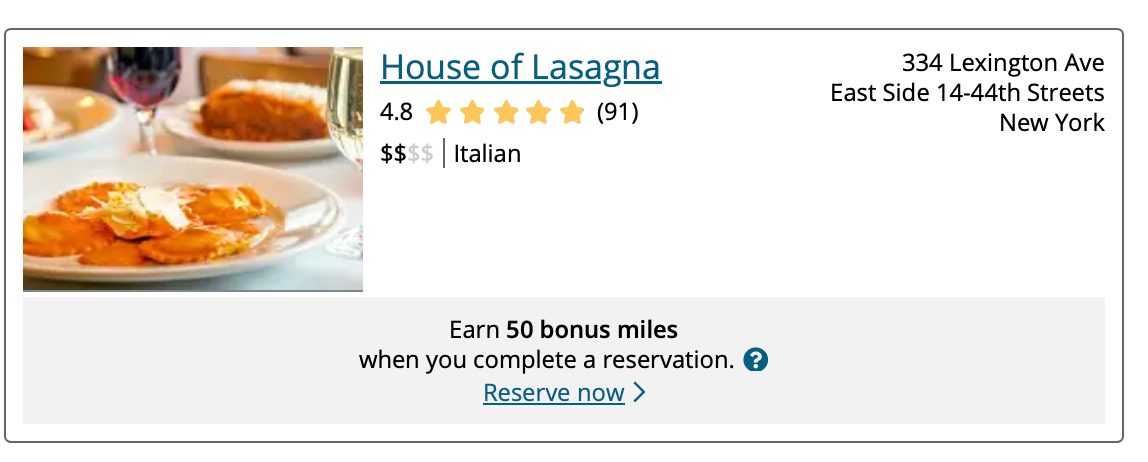Click the 4.8 rating score

[x=396, y=112]
